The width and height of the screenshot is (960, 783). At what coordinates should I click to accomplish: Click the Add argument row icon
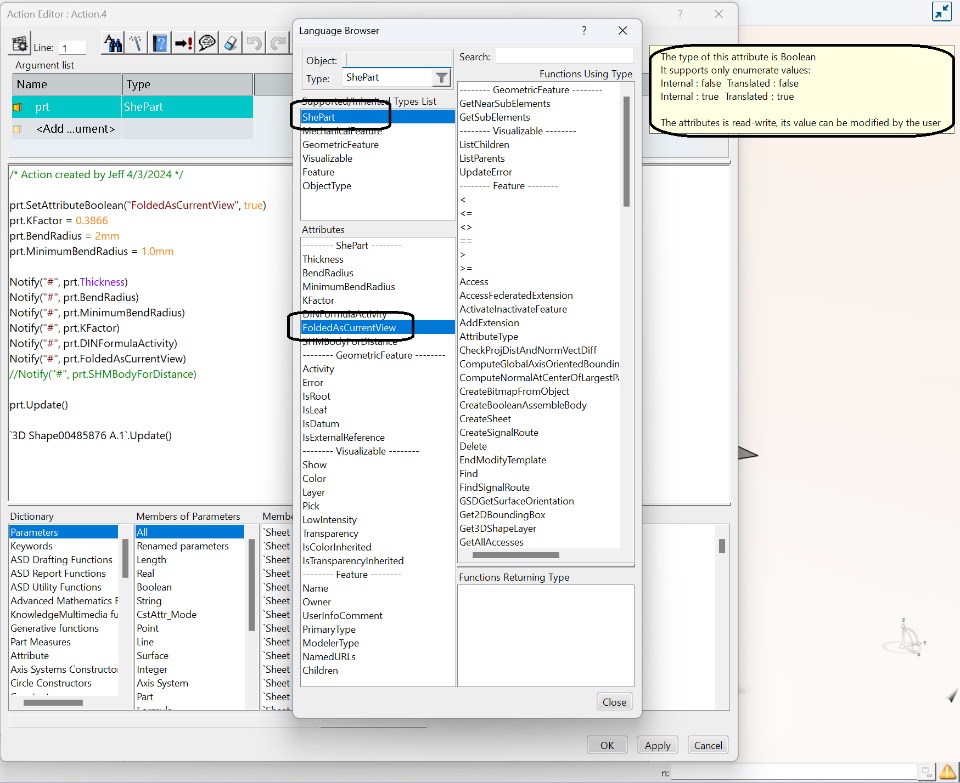[17, 129]
